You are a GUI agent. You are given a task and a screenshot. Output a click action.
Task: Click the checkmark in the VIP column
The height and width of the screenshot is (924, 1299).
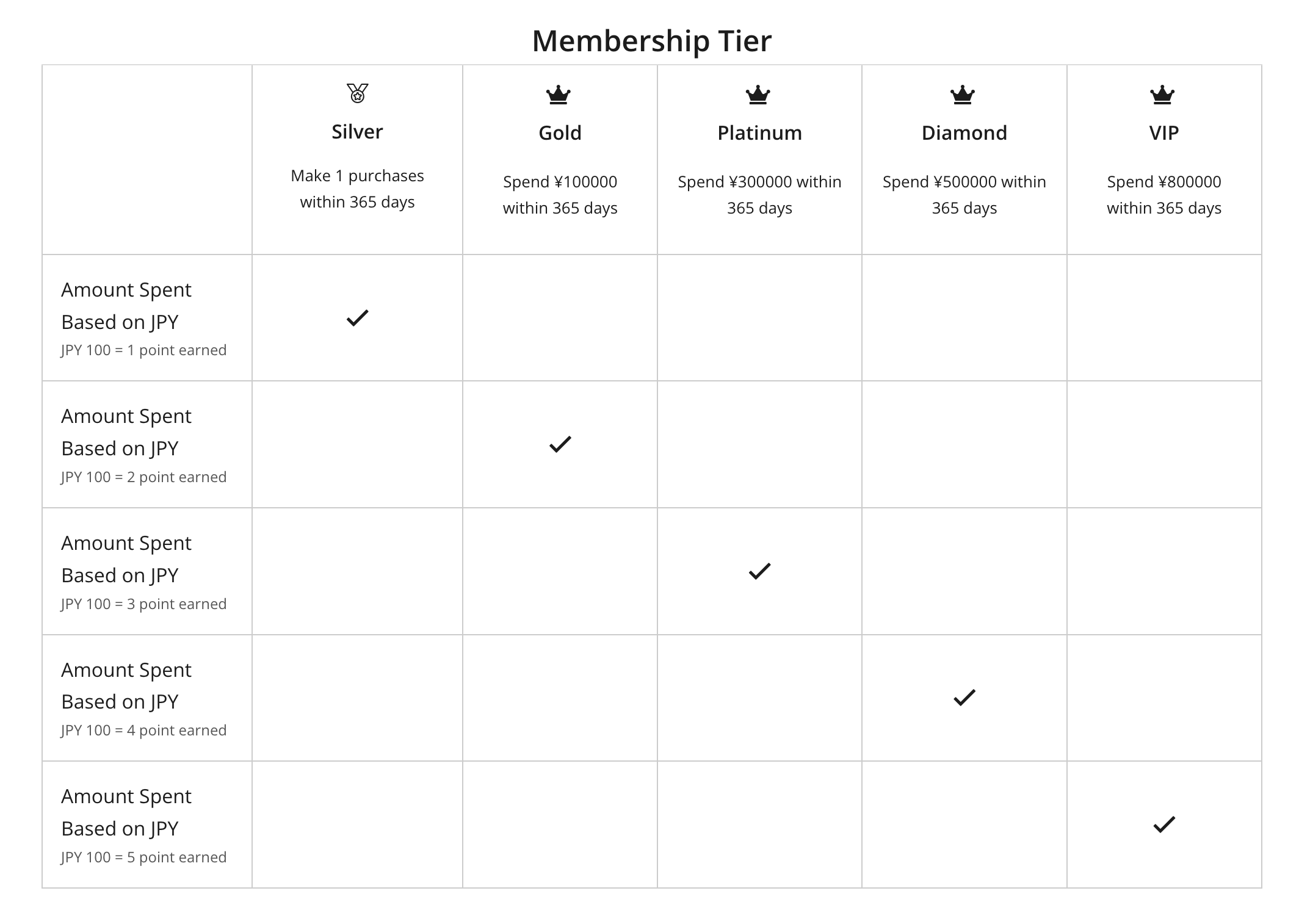point(1164,825)
